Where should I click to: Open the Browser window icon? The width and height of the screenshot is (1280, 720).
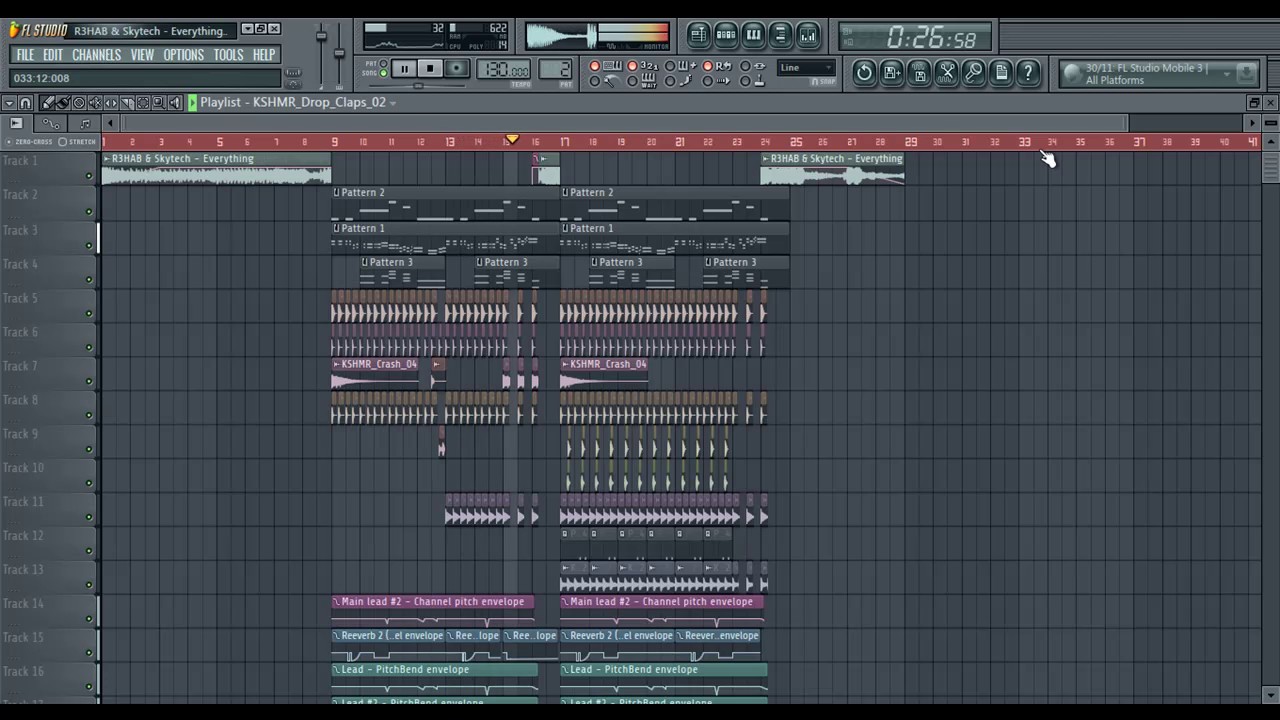(780, 35)
